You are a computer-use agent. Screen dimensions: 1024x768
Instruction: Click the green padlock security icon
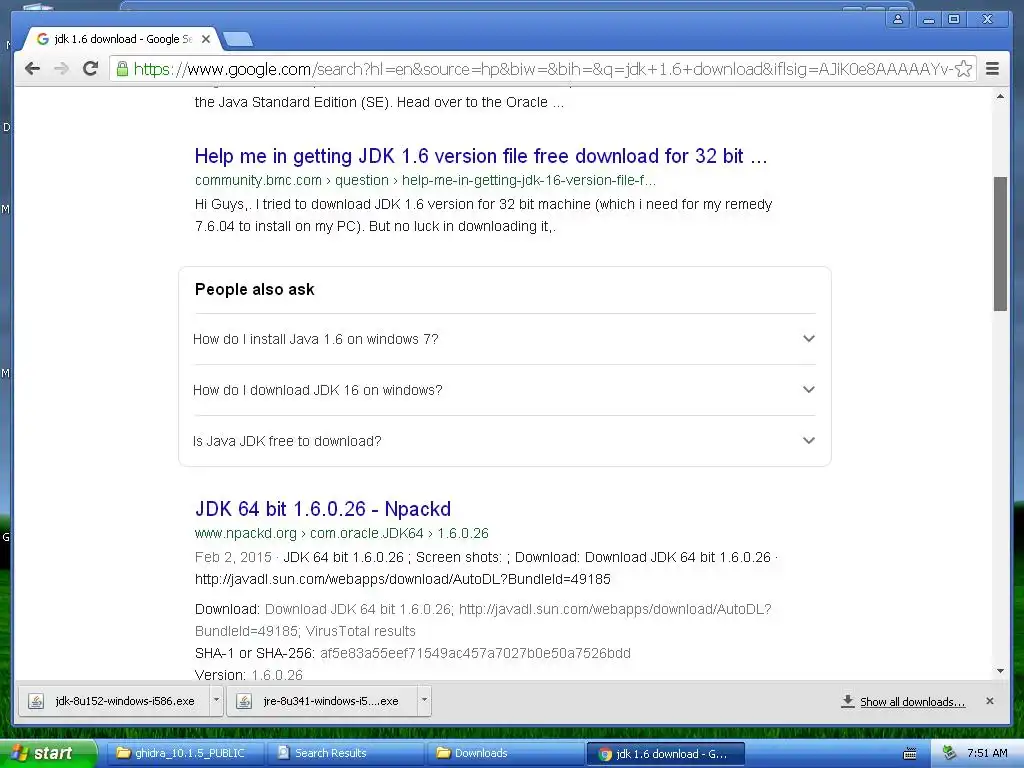[122, 69]
